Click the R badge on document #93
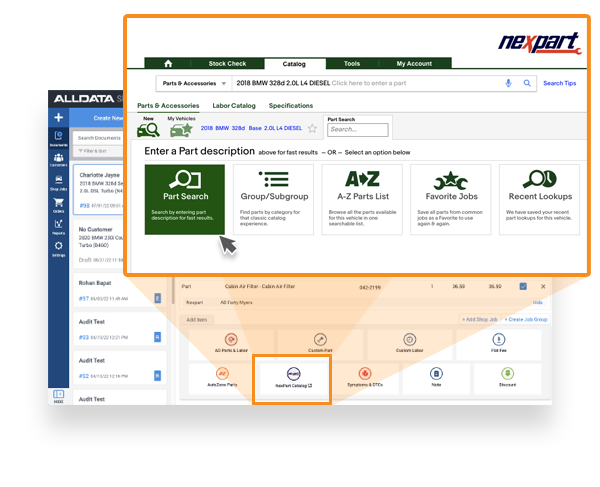The image size is (600, 487). click(x=157, y=337)
